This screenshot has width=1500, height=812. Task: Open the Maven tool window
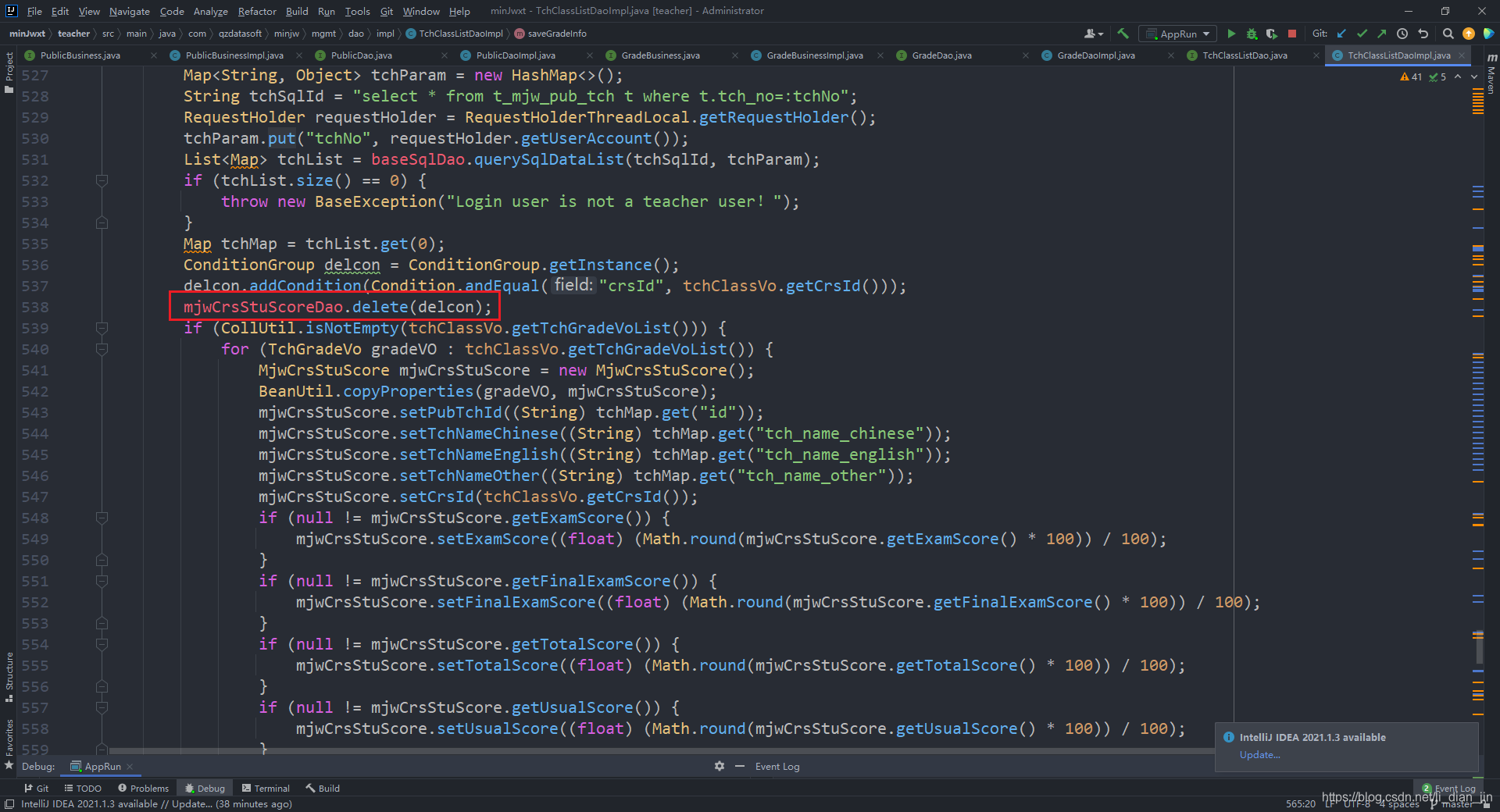click(x=1491, y=73)
